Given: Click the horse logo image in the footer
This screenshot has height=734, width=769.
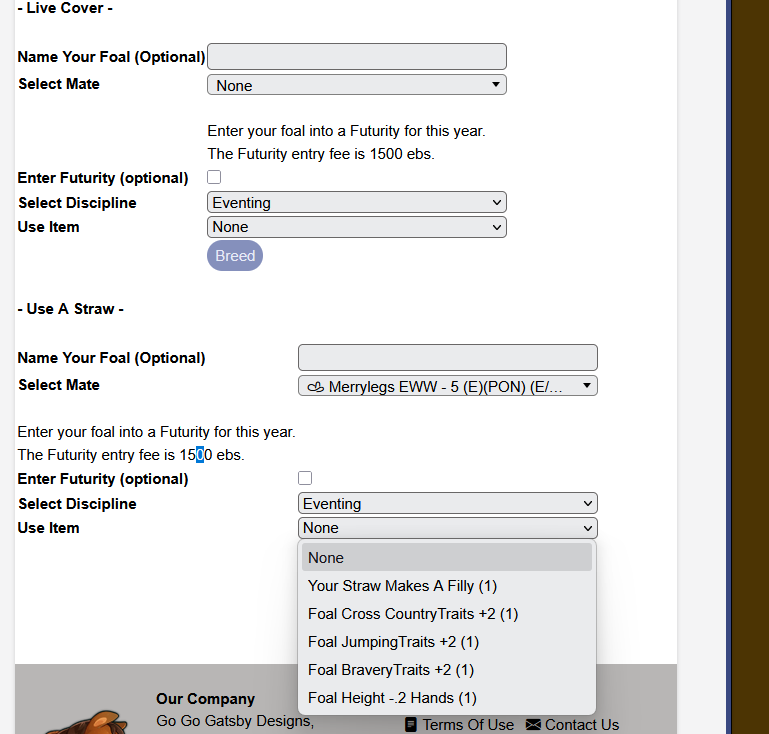Looking at the screenshot, I should pyautogui.click(x=86, y=722).
